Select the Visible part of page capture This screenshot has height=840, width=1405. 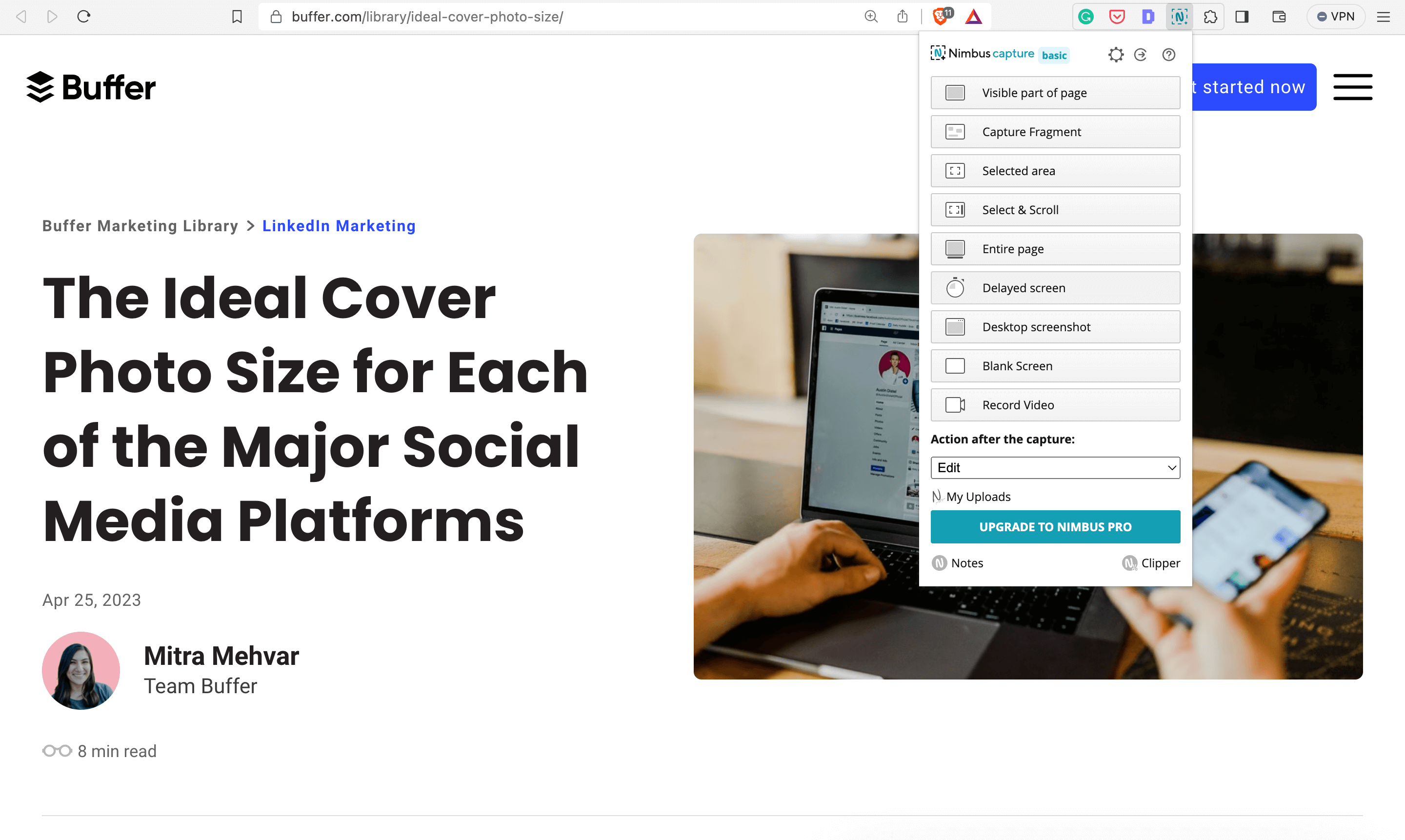1054,92
